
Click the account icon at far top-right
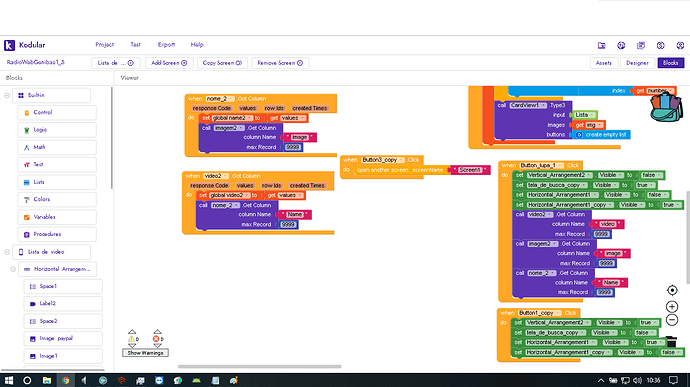(680, 45)
